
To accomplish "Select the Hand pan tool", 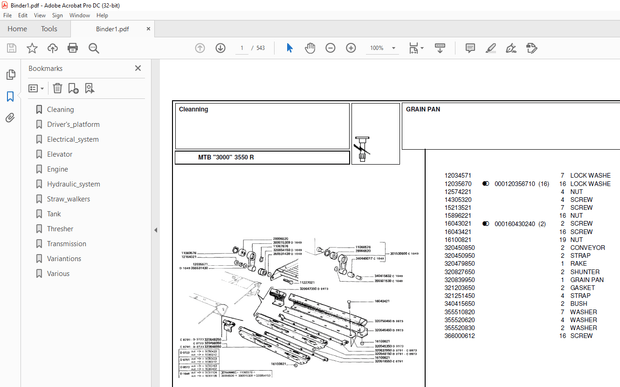I will coord(310,48).
